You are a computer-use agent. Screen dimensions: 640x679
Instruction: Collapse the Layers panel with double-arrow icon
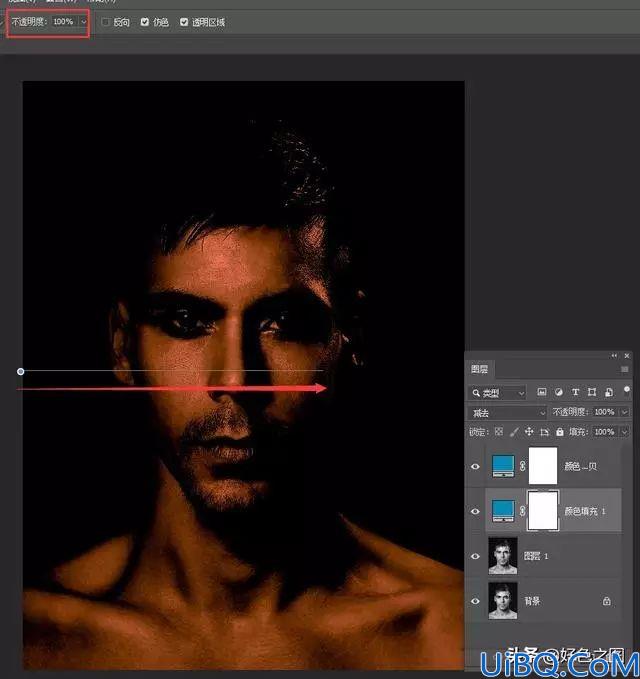[614, 356]
